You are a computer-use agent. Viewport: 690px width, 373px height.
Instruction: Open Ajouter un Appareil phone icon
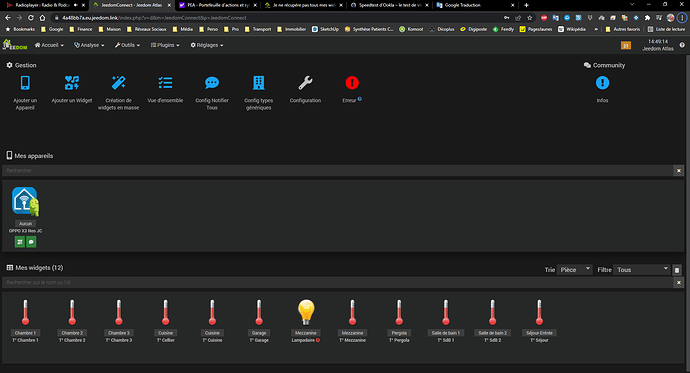tap(25, 83)
